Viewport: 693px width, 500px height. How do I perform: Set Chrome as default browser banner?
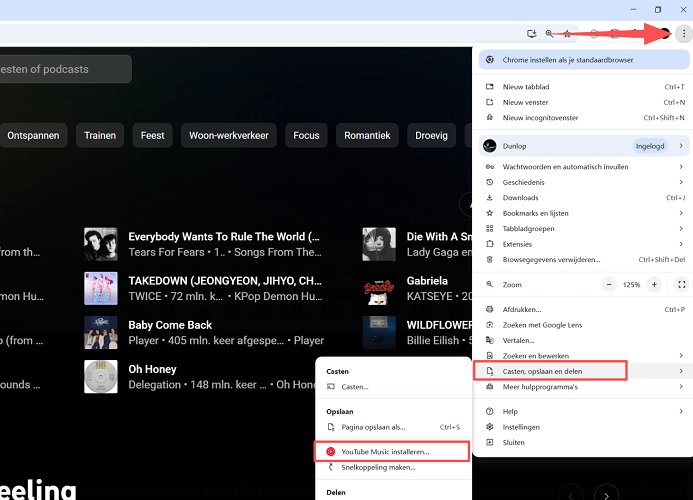584,60
